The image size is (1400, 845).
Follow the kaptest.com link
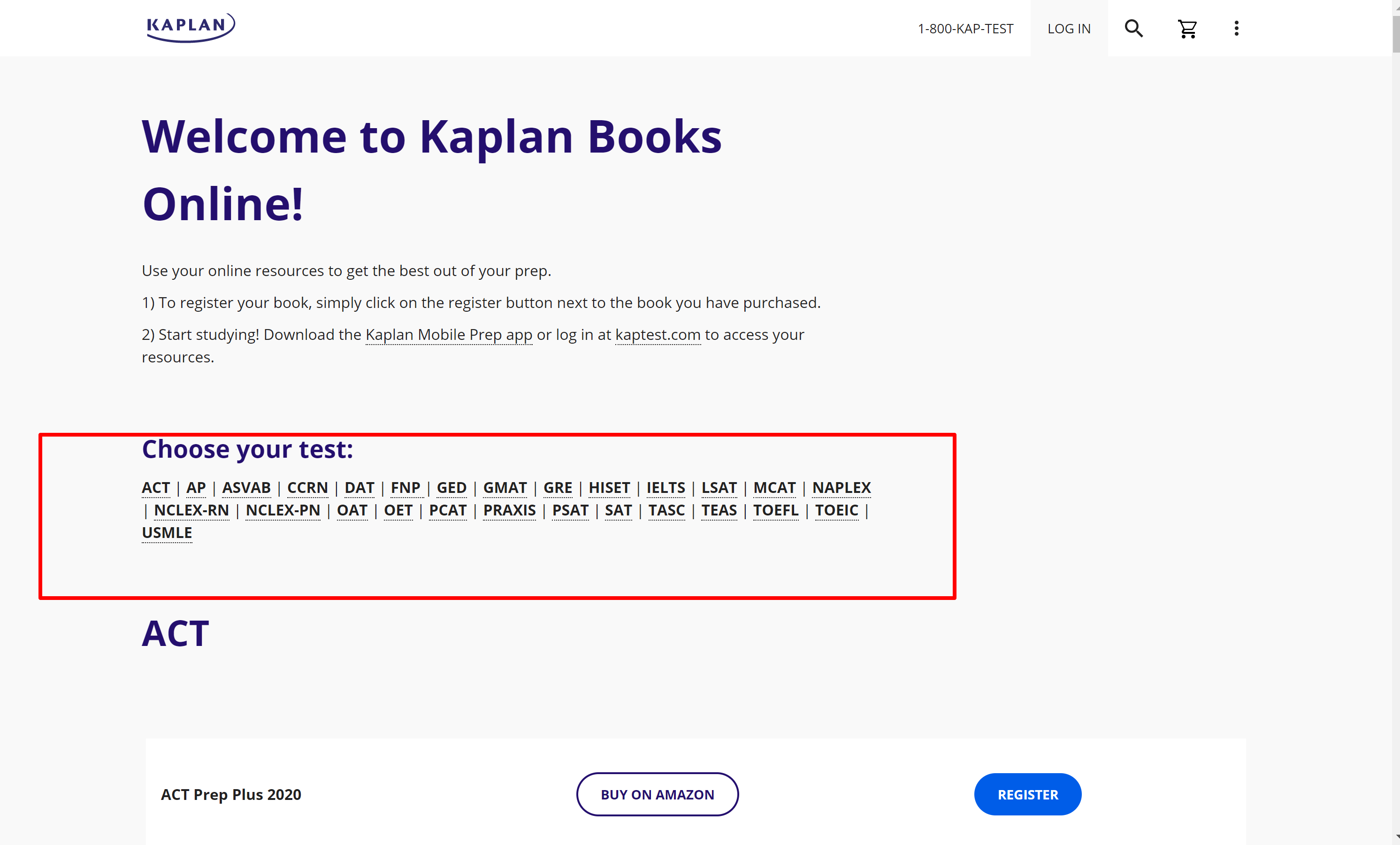point(658,335)
